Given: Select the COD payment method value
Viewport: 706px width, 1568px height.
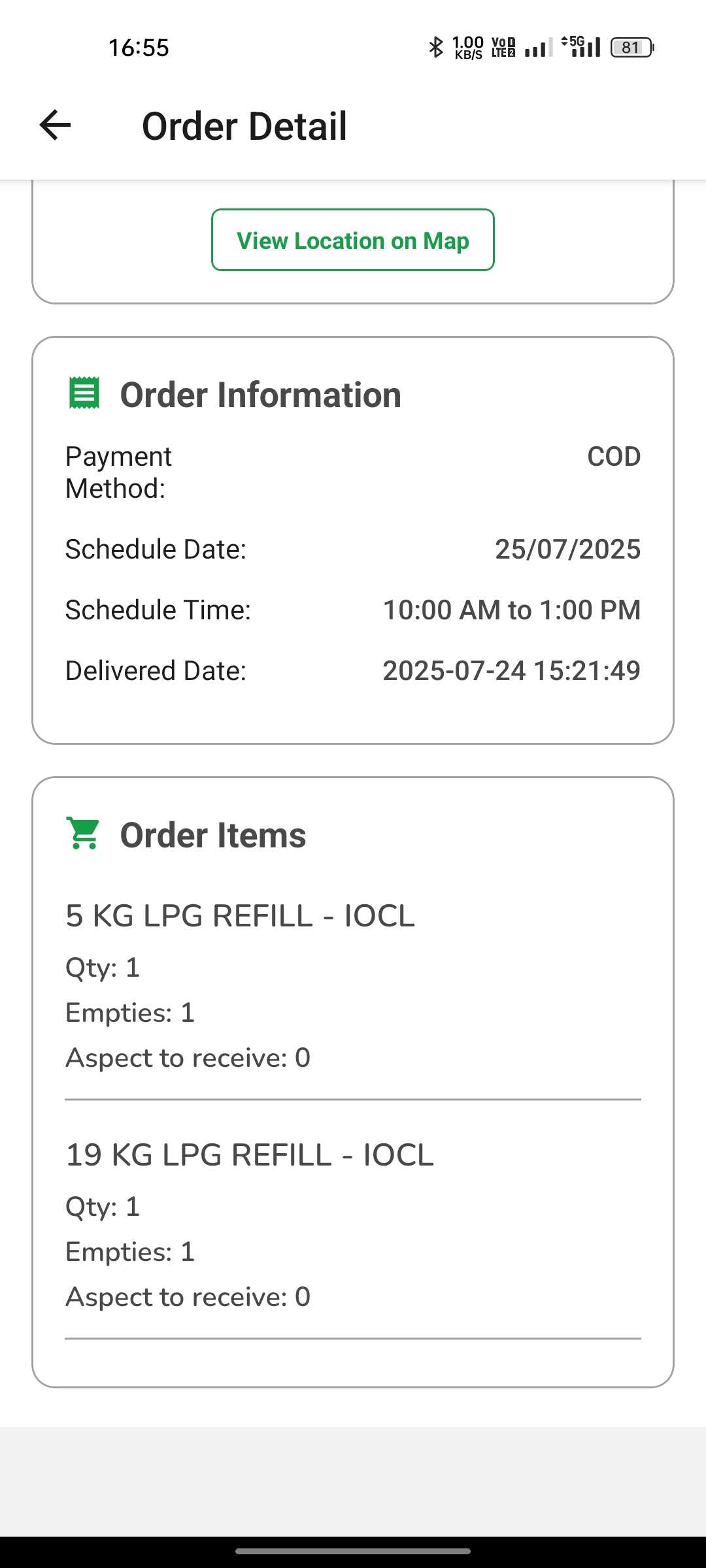Looking at the screenshot, I should 613,457.
